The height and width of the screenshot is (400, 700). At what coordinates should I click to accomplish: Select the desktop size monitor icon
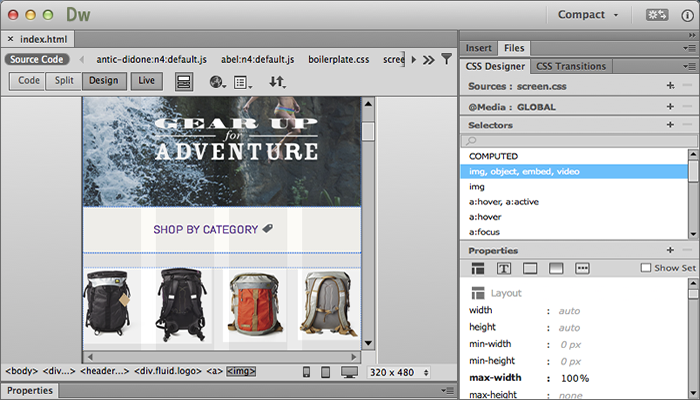click(x=349, y=372)
